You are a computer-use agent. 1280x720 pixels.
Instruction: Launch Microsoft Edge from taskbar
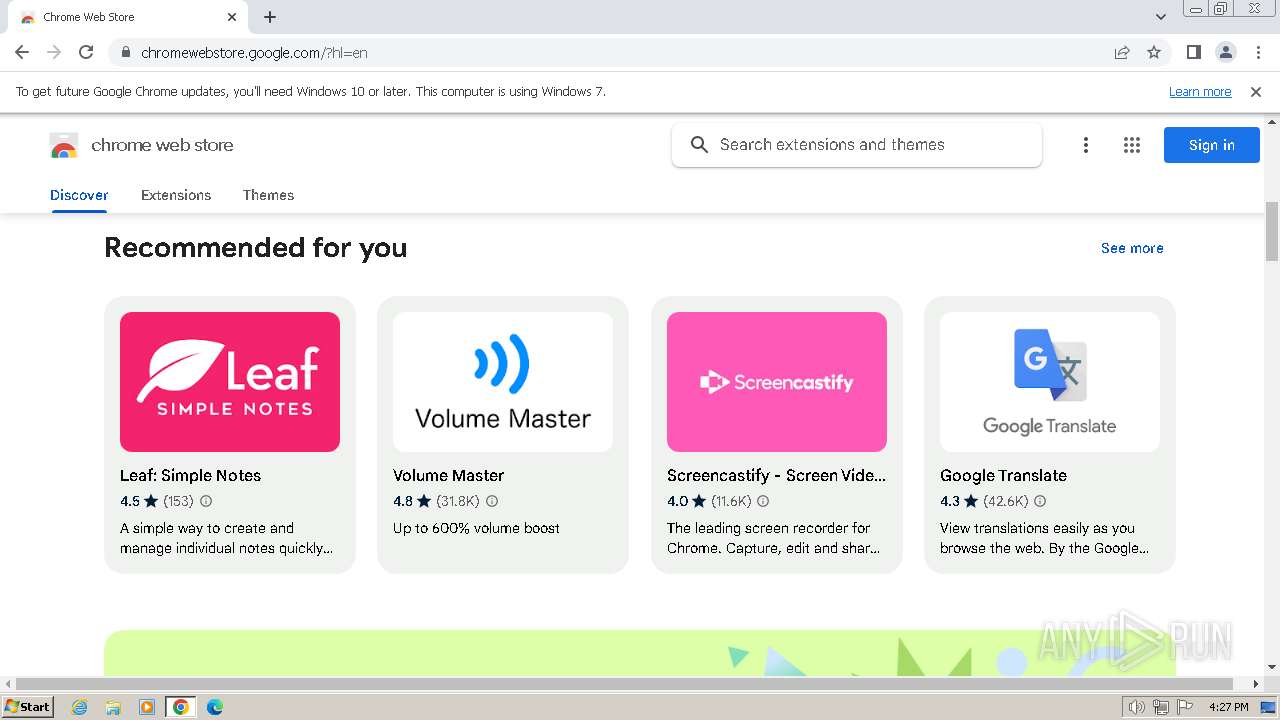click(x=215, y=707)
